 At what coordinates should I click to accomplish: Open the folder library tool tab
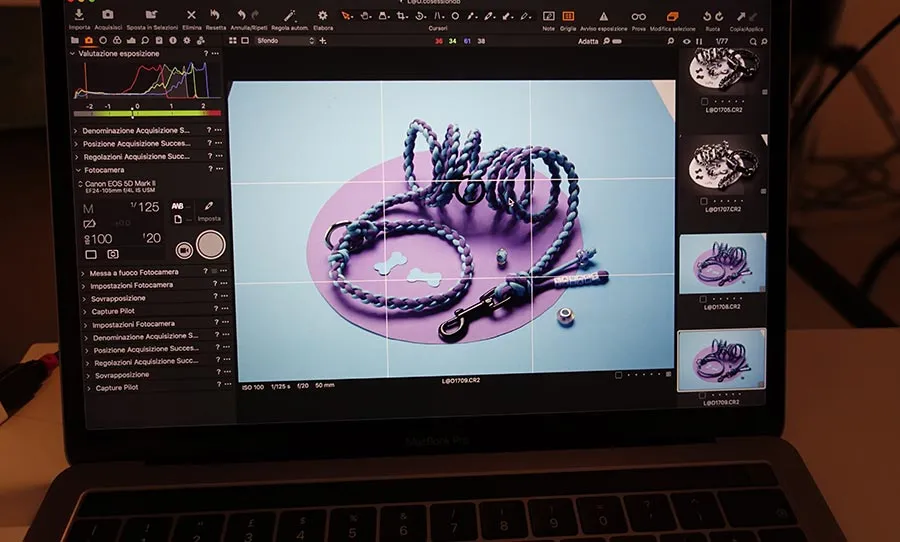tap(75, 41)
